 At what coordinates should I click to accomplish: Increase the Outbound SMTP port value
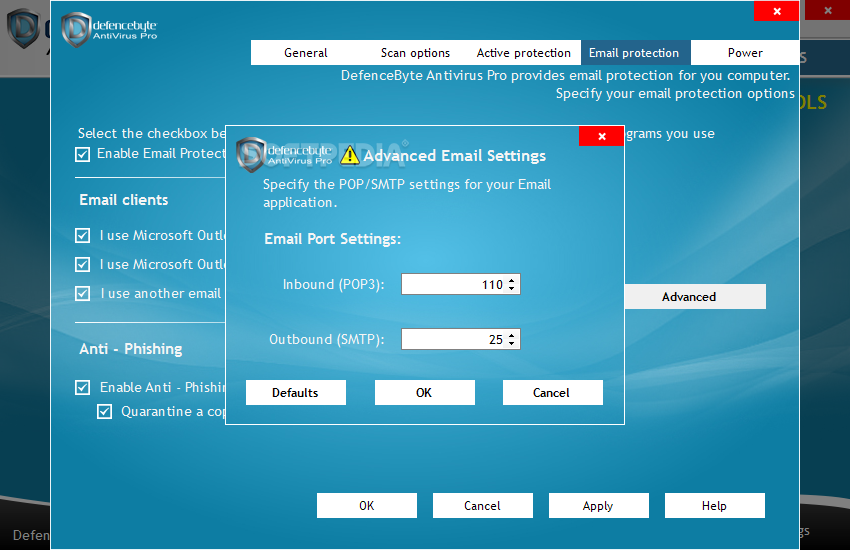(512, 335)
